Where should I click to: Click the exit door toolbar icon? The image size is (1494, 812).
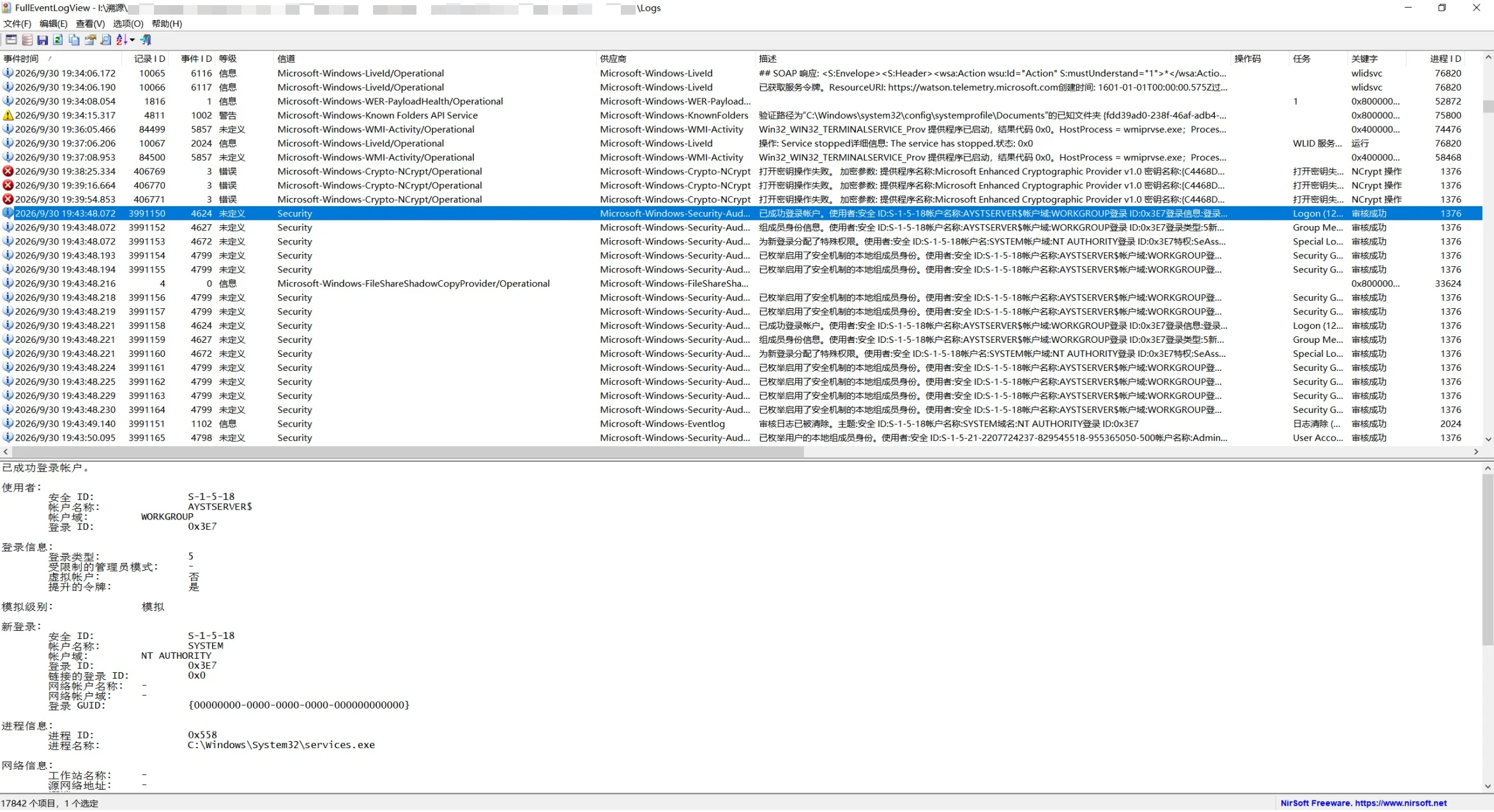[146, 40]
